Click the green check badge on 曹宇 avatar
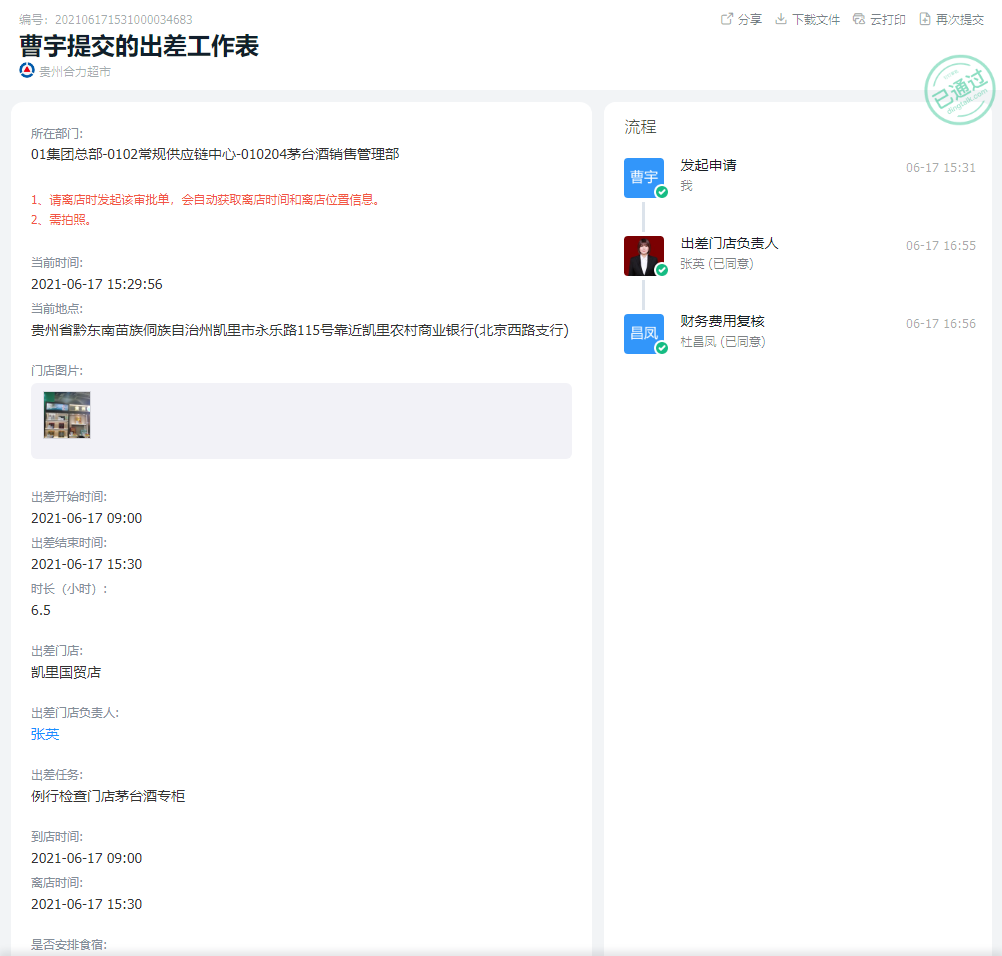The image size is (1002, 956). [661, 192]
